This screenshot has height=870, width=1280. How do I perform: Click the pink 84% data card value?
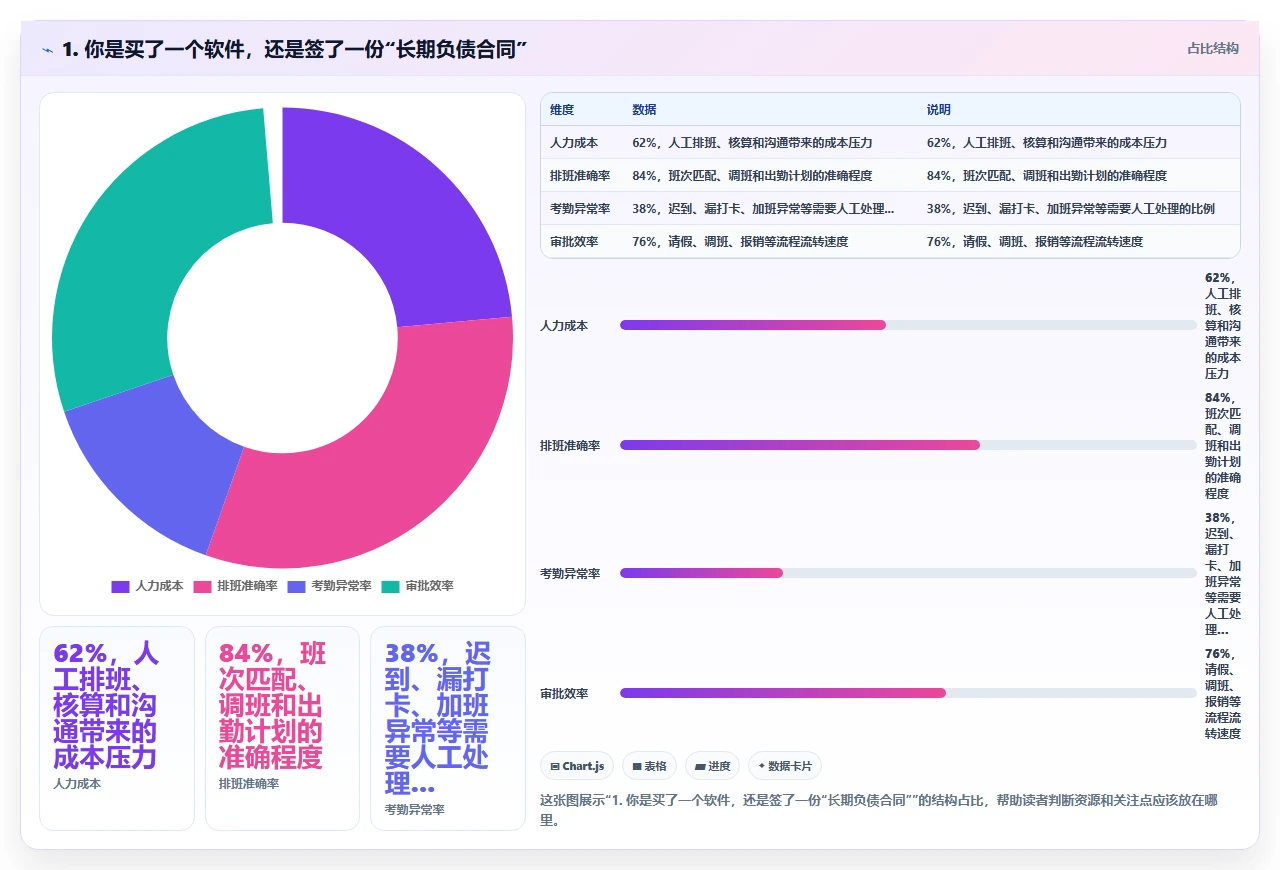coord(272,705)
